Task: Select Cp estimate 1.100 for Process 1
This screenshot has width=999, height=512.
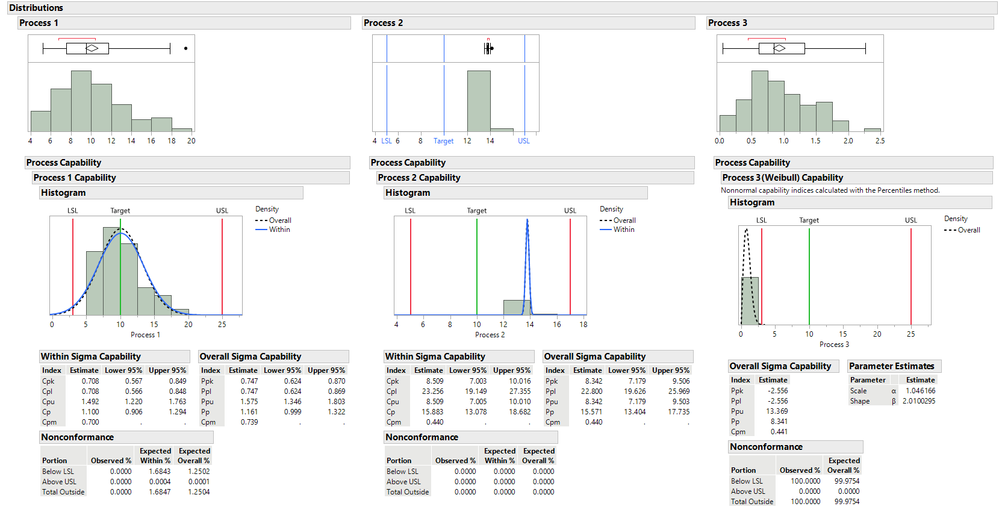Action: click(89, 412)
